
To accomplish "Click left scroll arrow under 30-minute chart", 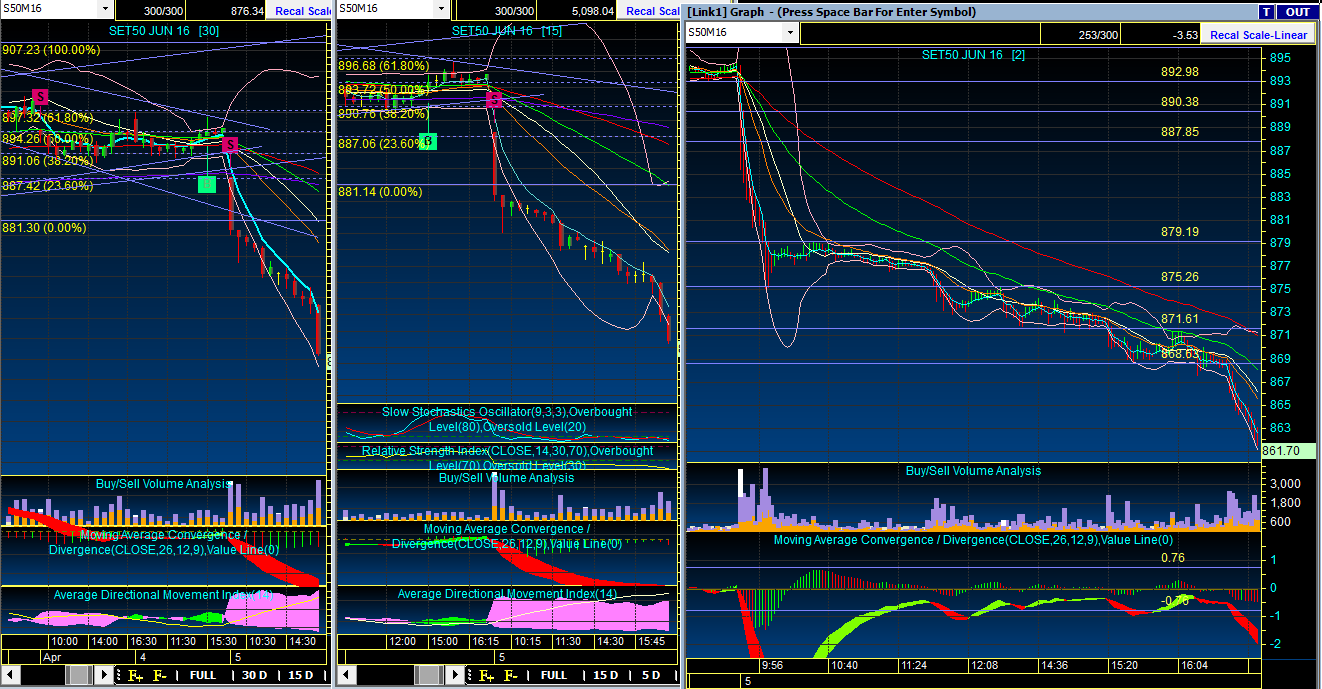I will (x=8, y=676).
